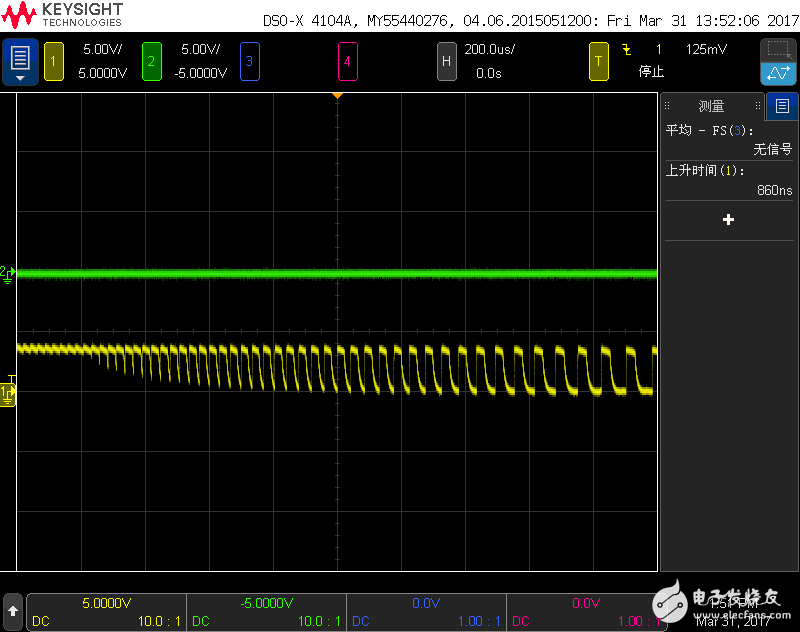The height and width of the screenshot is (632, 800).
Task: Expand the bottom channel status arrow
Action: click(x=13, y=609)
